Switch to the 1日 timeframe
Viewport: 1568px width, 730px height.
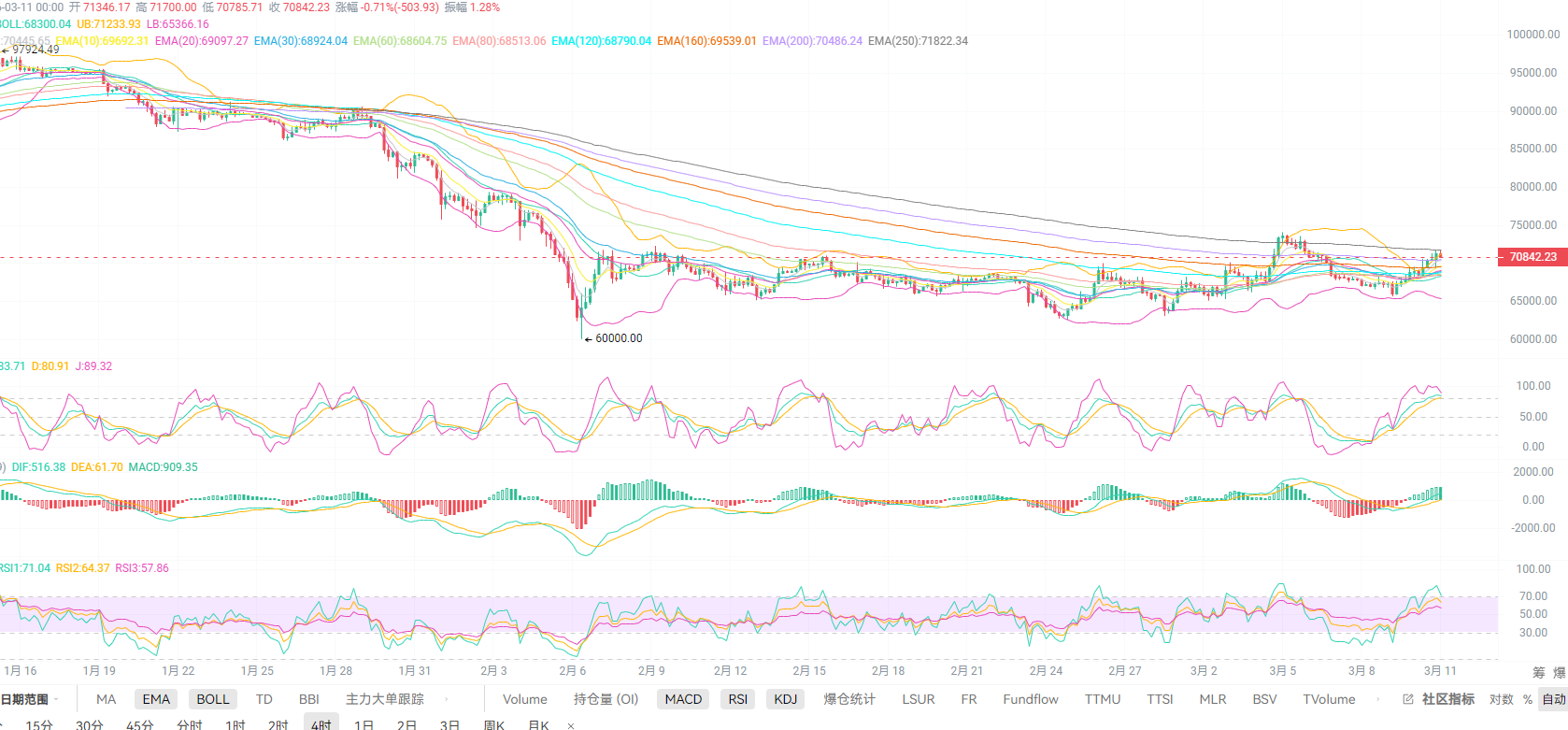[x=363, y=724]
